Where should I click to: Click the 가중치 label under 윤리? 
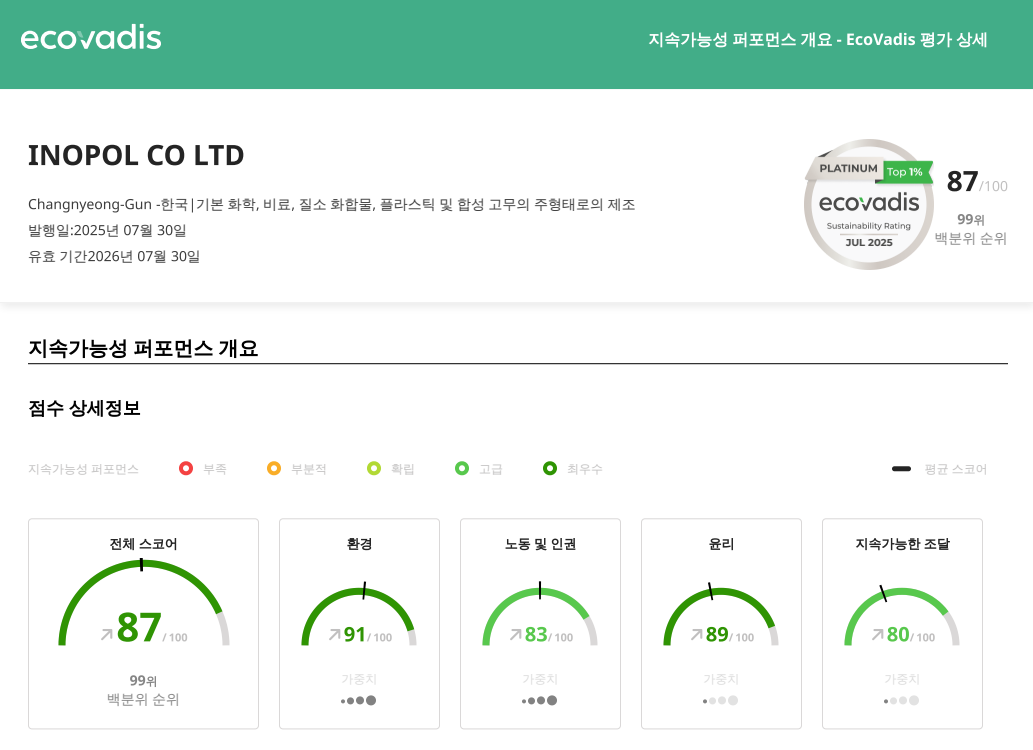point(721,679)
